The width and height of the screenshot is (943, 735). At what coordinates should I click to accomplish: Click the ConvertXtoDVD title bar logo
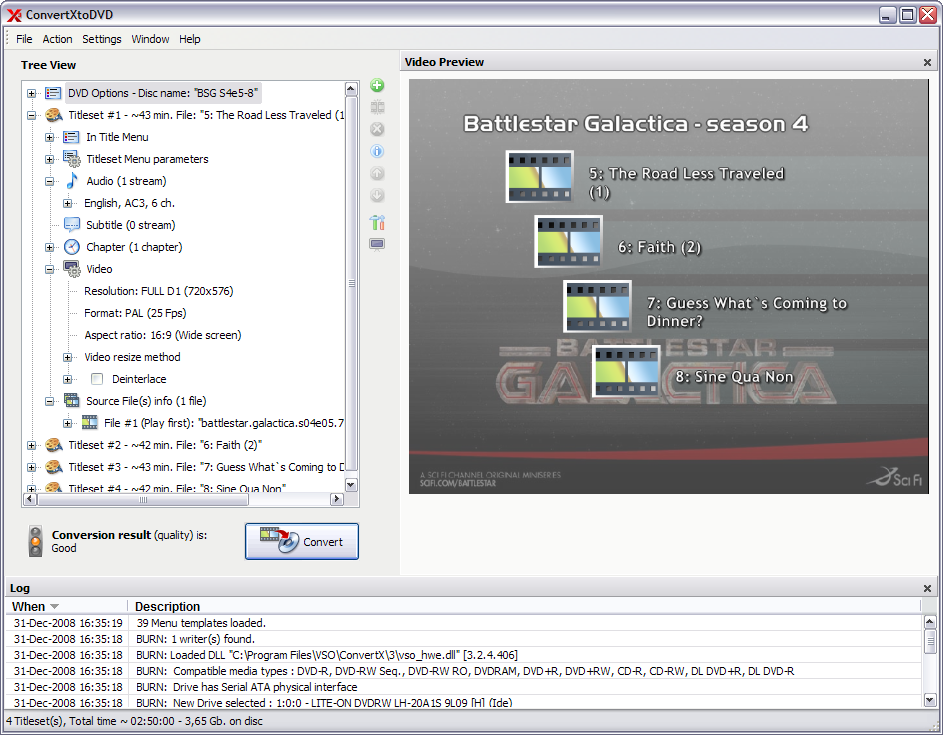14,15
